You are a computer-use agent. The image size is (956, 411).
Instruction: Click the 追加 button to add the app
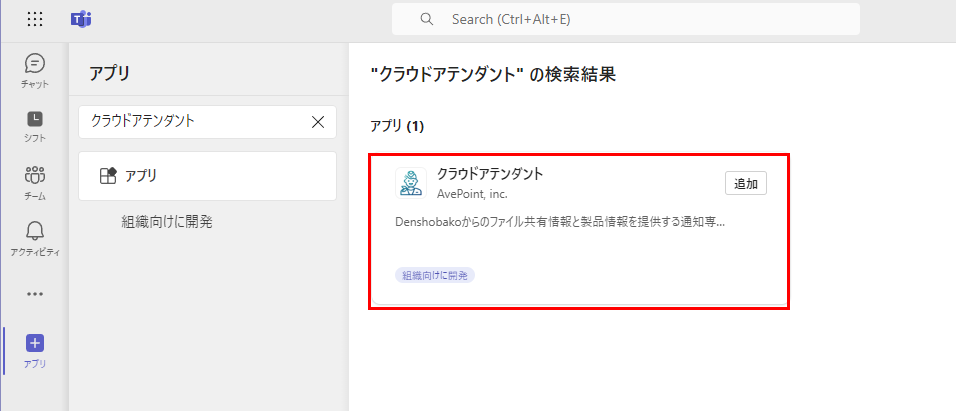tap(746, 184)
